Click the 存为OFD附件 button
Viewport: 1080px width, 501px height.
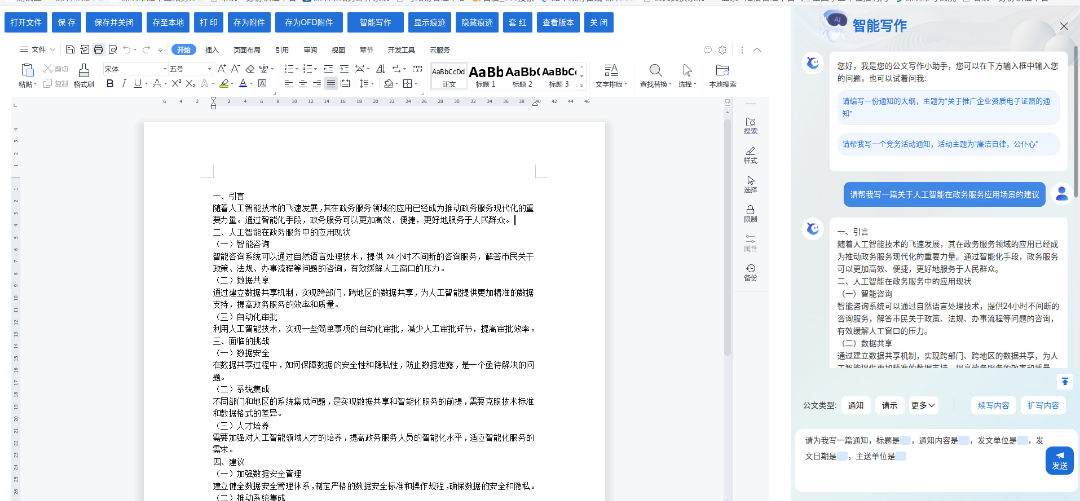click(309, 22)
